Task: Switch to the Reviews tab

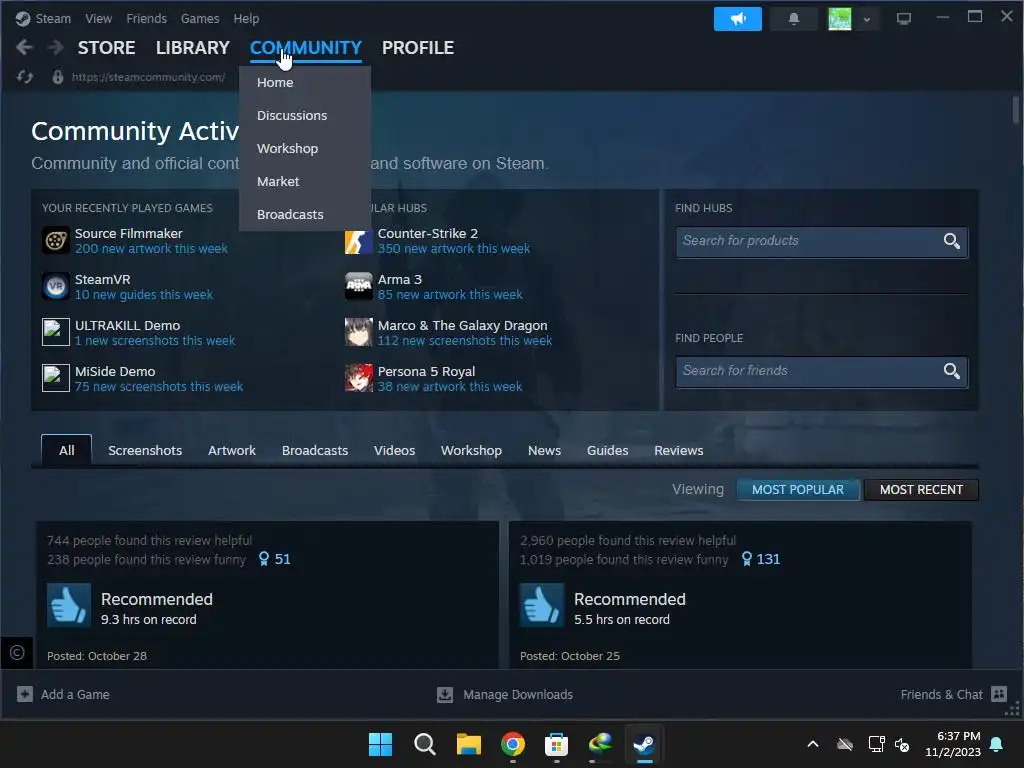Action: tap(679, 450)
